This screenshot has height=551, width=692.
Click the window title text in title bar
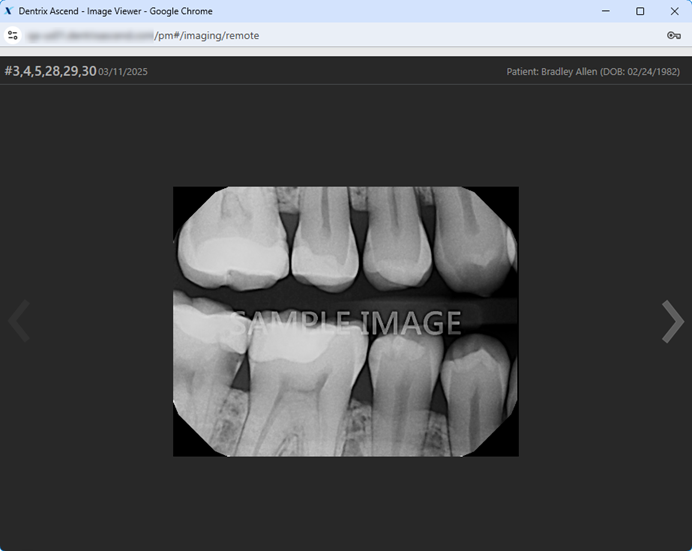[x=115, y=11]
